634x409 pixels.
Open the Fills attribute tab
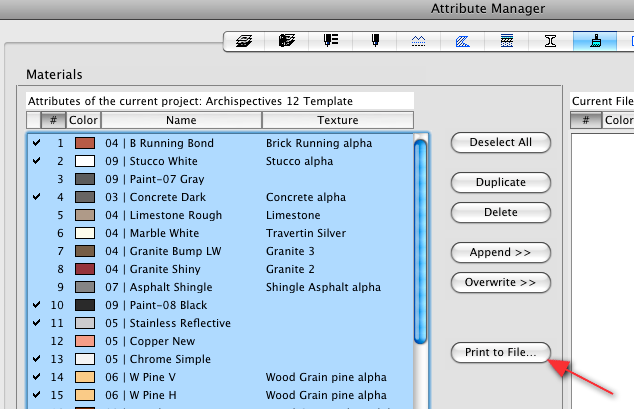(x=463, y=41)
